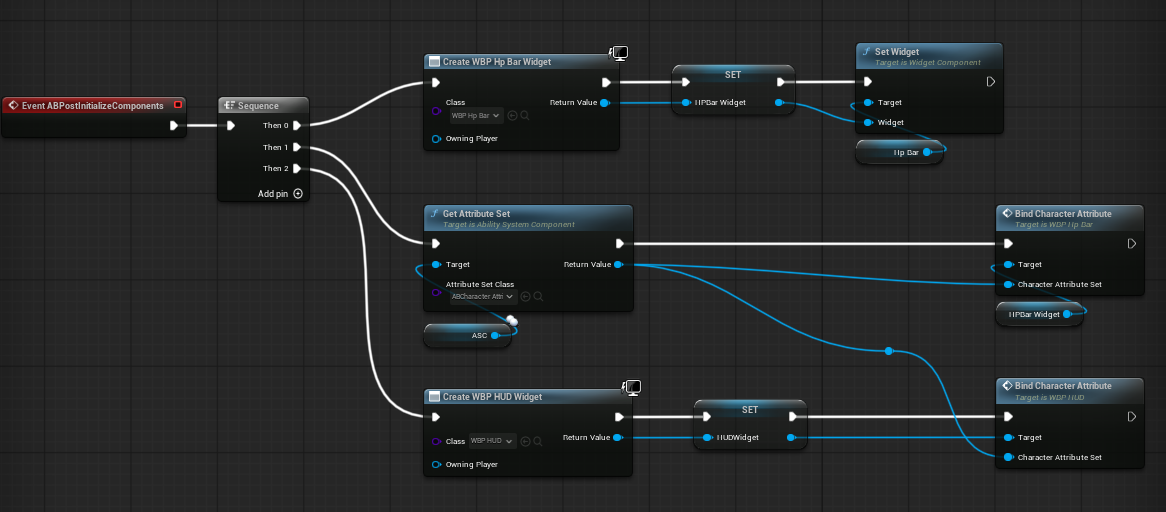Select the Get Attribute Set node title
This screenshot has width=1166, height=512.
click(x=477, y=213)
